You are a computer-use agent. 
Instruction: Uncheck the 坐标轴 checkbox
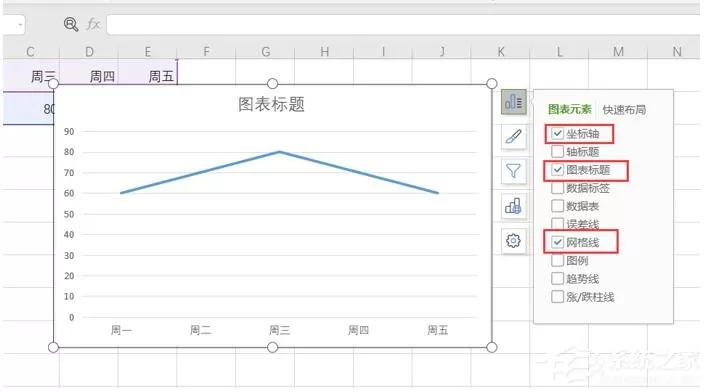pos(558,134)
